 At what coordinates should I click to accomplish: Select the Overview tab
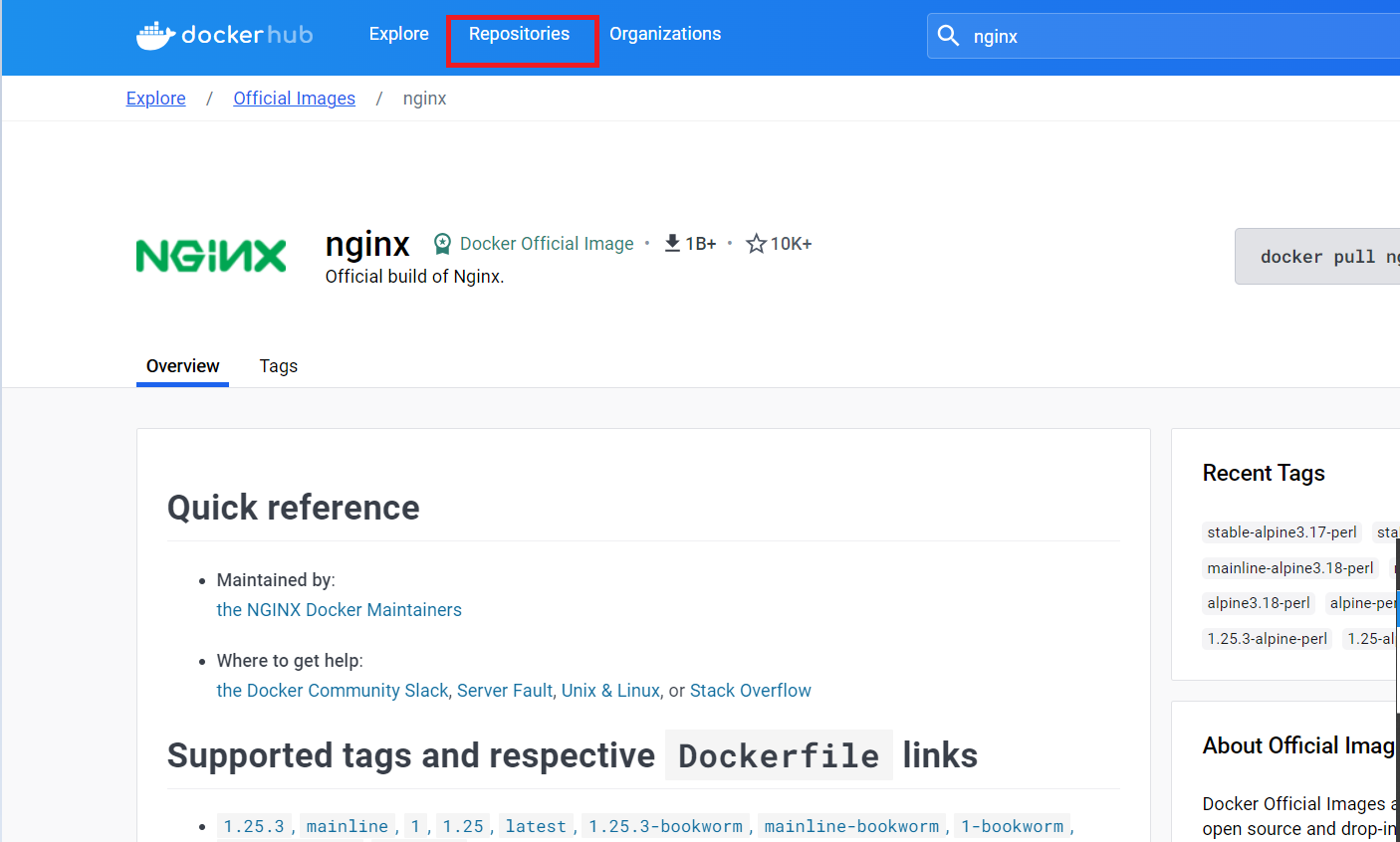183,366
